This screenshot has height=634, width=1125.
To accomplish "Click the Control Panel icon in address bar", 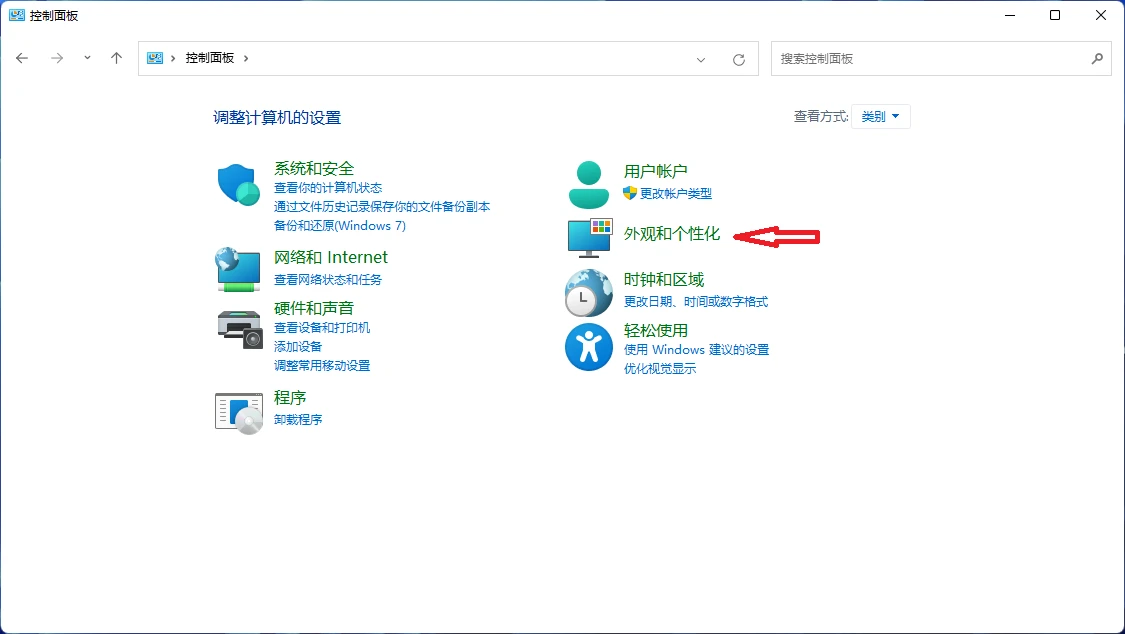I will (155, 58).
